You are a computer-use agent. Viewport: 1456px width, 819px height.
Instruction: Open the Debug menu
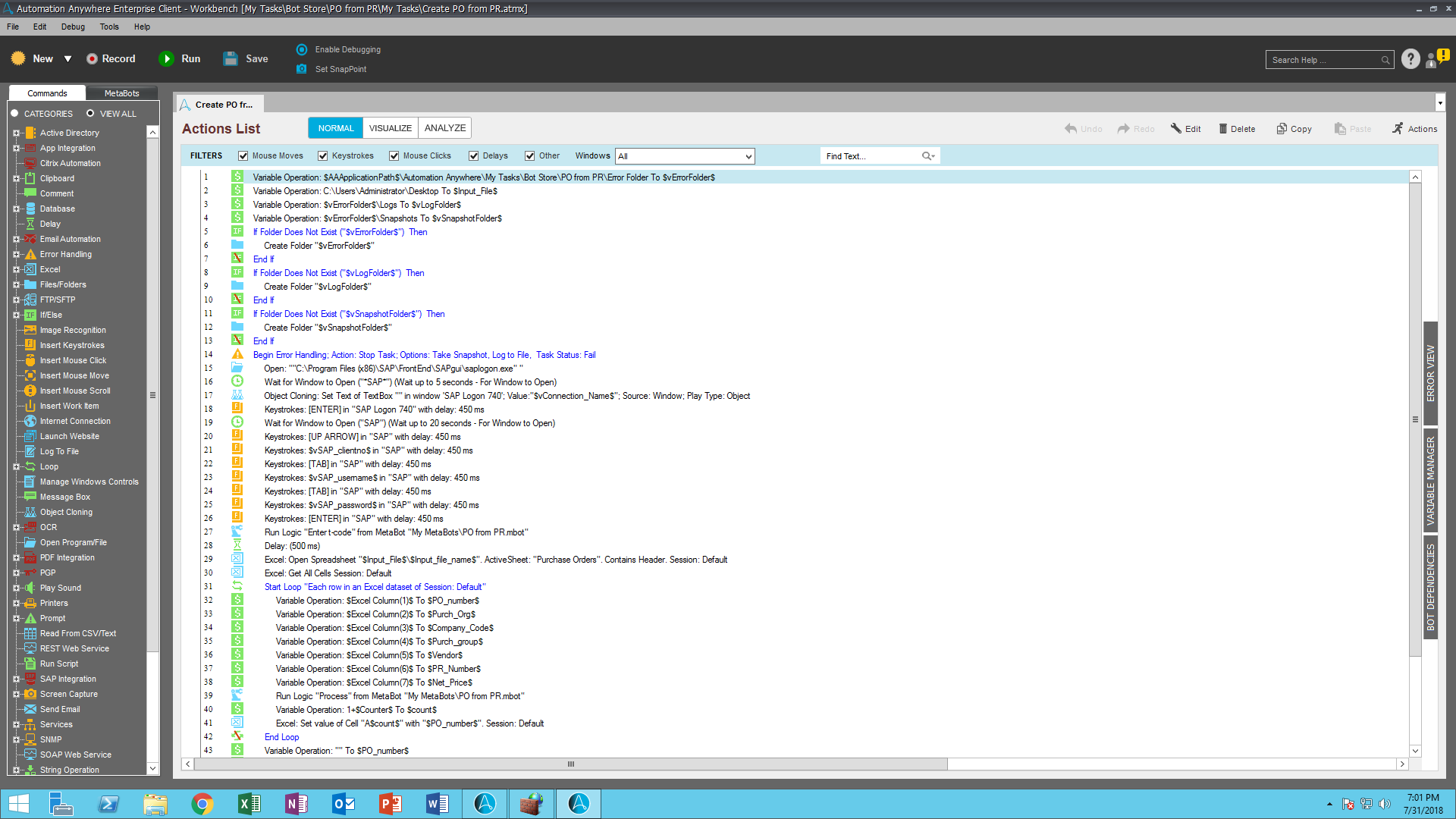coord(73,27)
